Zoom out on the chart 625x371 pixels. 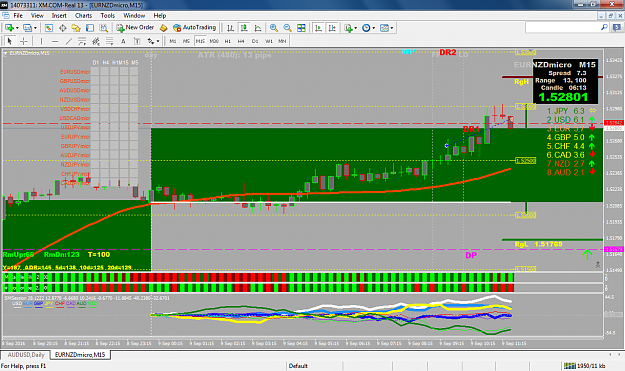(x=287, y=28)
